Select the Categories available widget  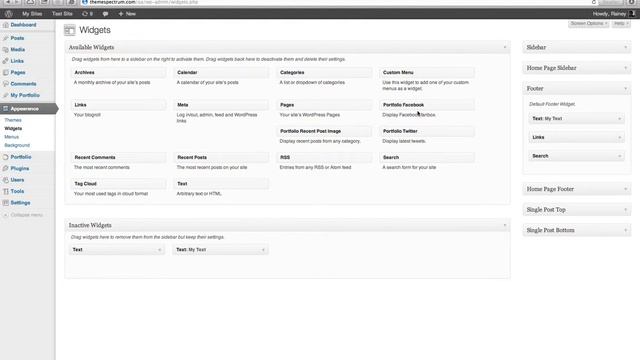click(324, 73)
